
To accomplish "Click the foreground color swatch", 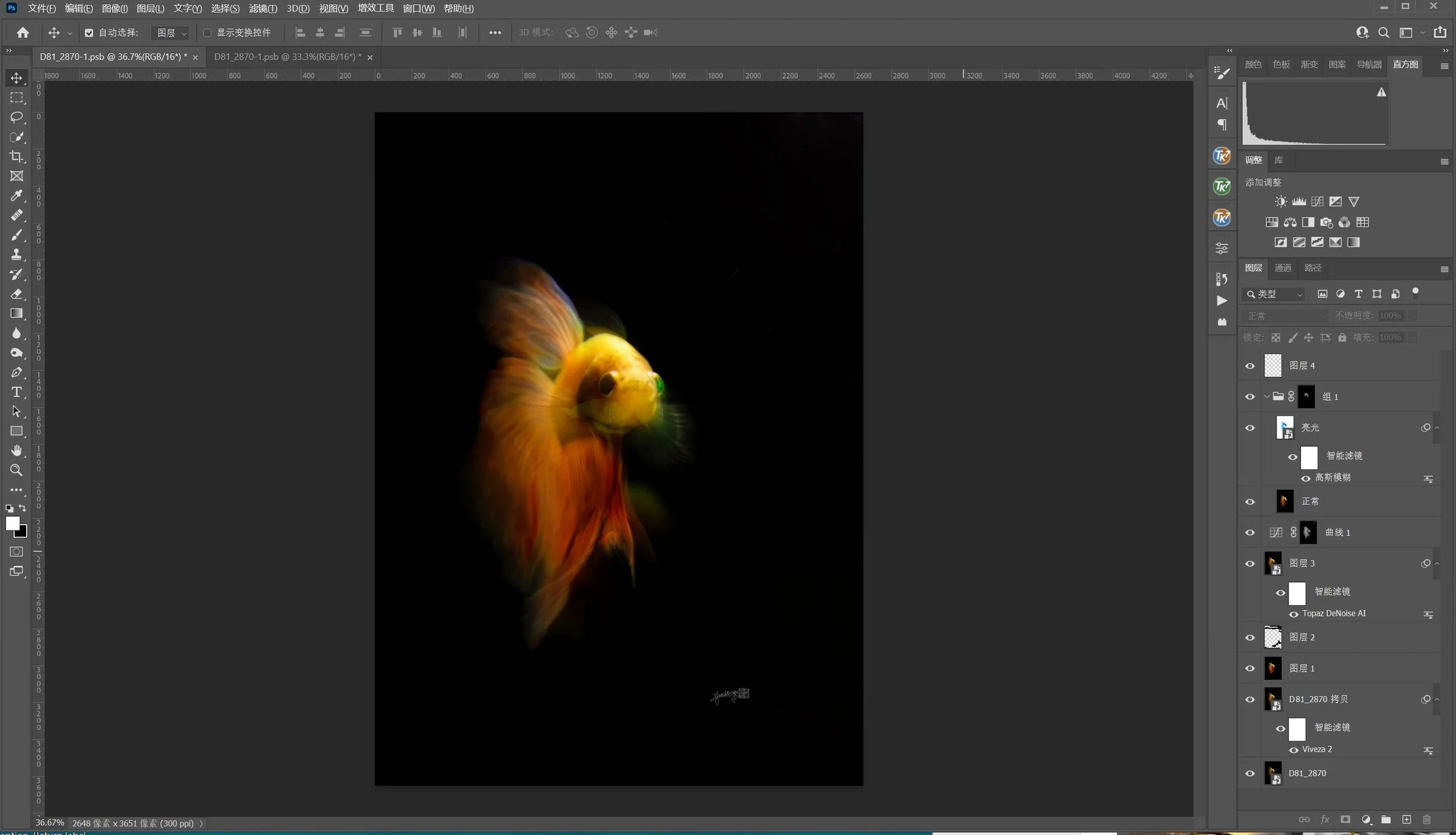I will click(x=12, y=523).
